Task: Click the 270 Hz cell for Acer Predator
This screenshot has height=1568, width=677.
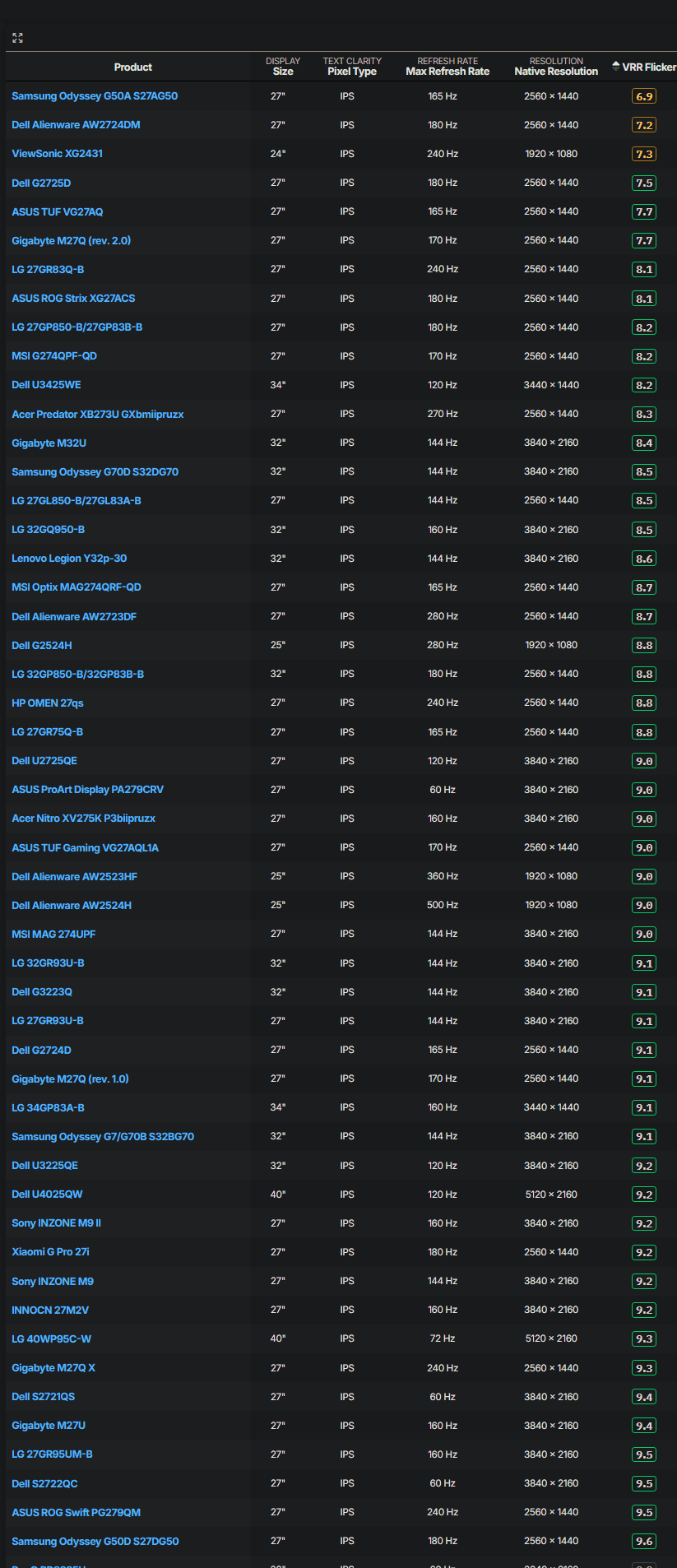Action: tap(443, 414)
